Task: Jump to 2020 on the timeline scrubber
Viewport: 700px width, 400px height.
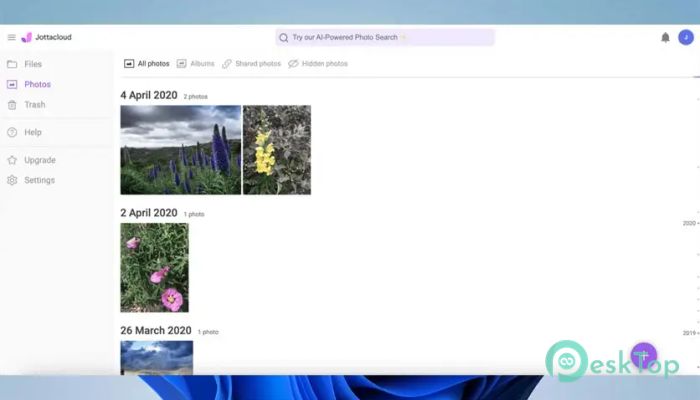Action: (690, 223)
